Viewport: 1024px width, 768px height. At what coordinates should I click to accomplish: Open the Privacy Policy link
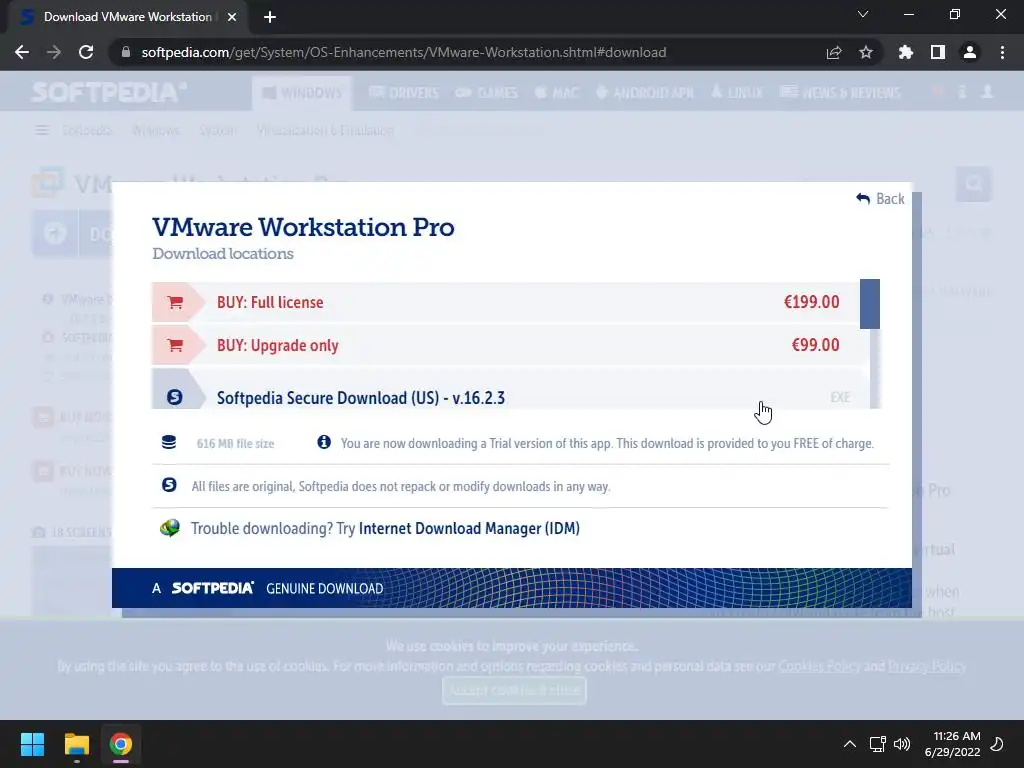tap(927, 666)
